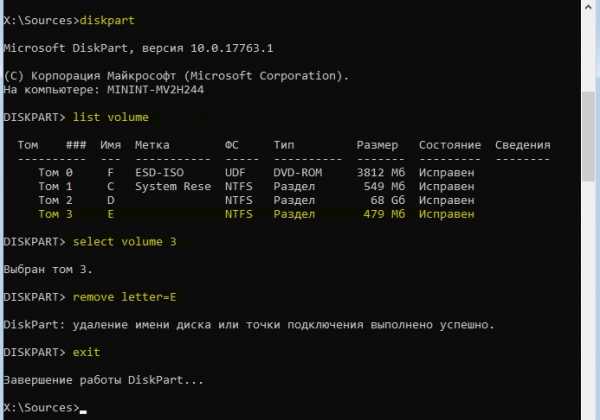Click the 'Метка' column header

pyautogui.click(x=152, y=145)
